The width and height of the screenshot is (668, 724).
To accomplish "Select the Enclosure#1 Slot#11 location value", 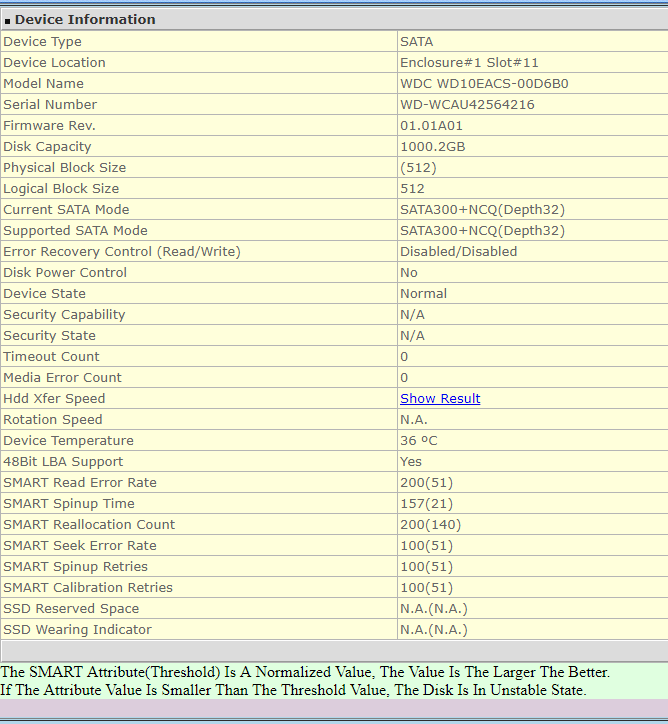I will tap(469, 62).
